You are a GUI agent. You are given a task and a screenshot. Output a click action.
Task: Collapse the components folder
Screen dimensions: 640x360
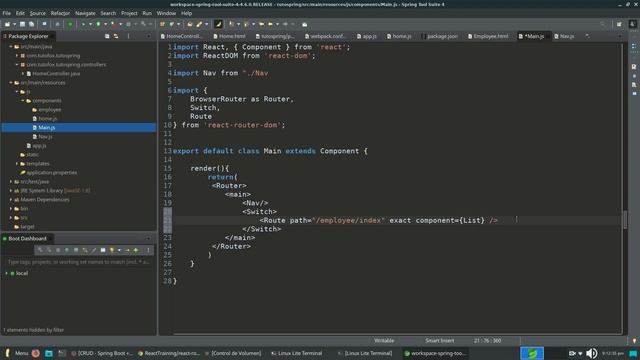click(x=23, y=101)
